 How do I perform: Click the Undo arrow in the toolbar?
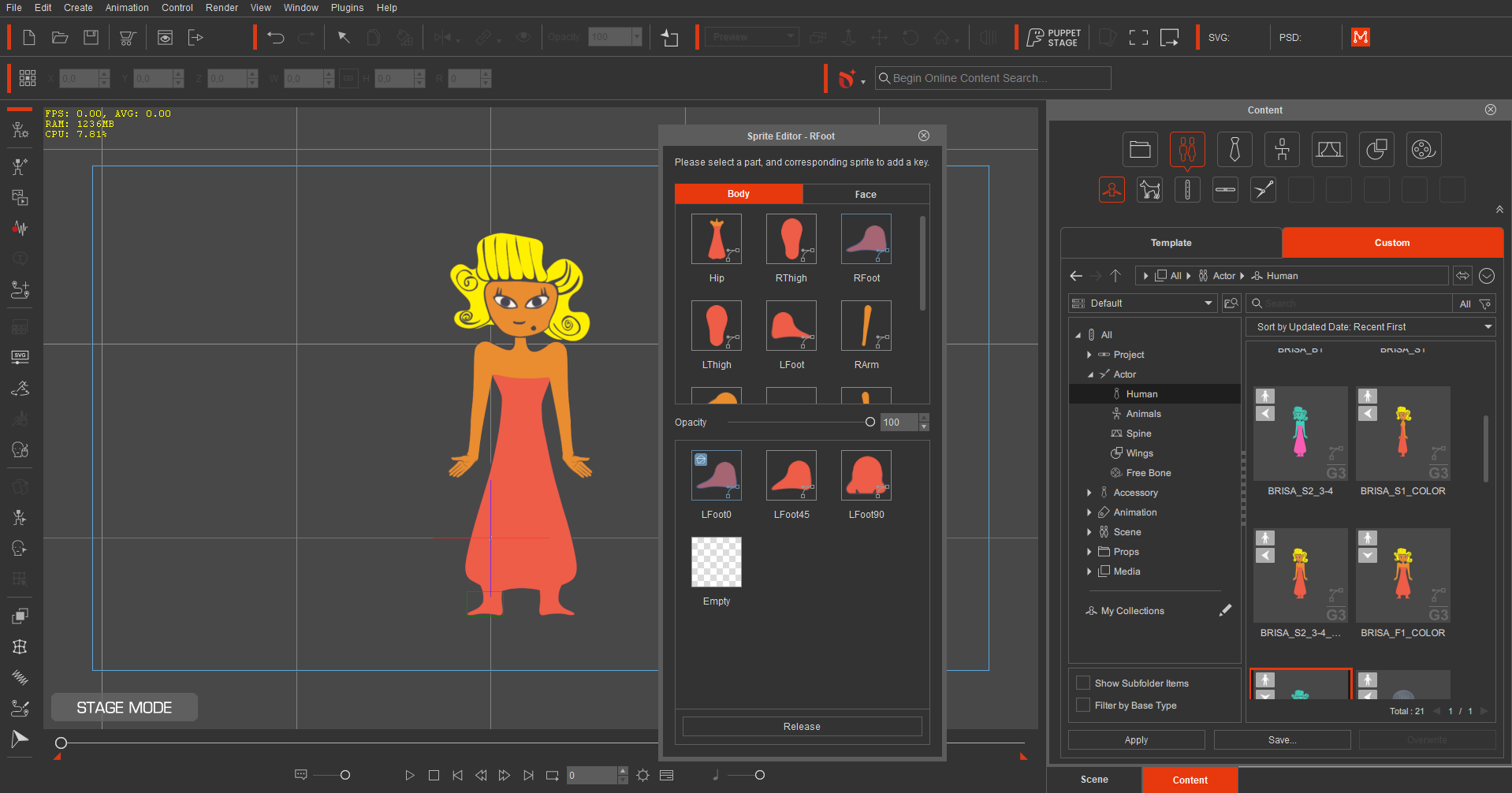pos(275,37)
